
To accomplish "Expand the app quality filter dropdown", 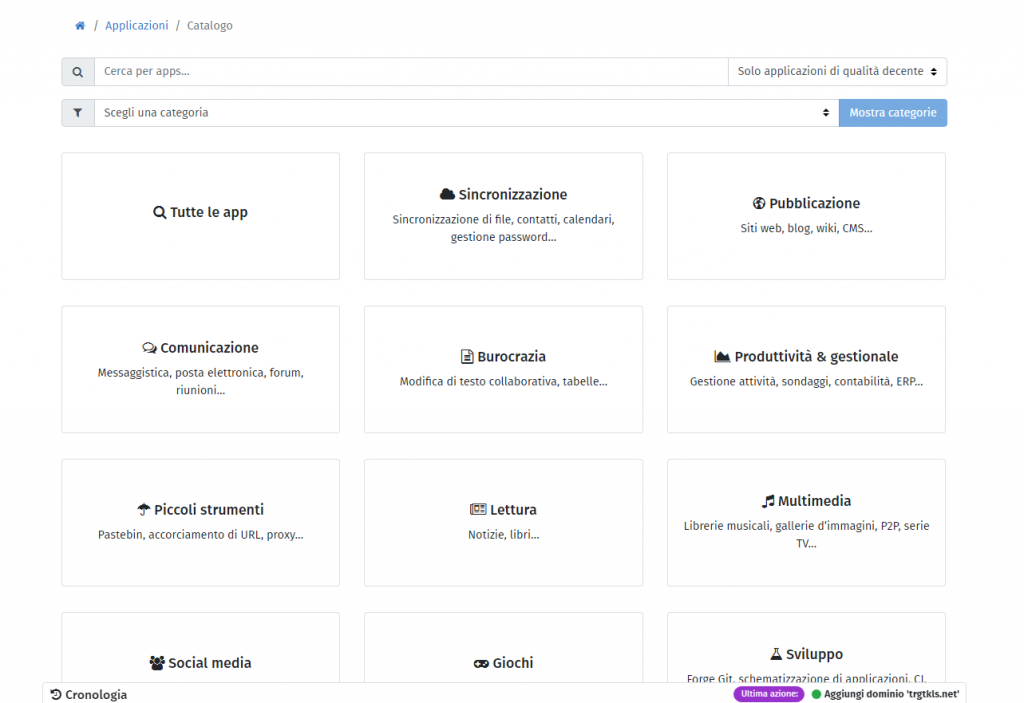I will point(837,72).
